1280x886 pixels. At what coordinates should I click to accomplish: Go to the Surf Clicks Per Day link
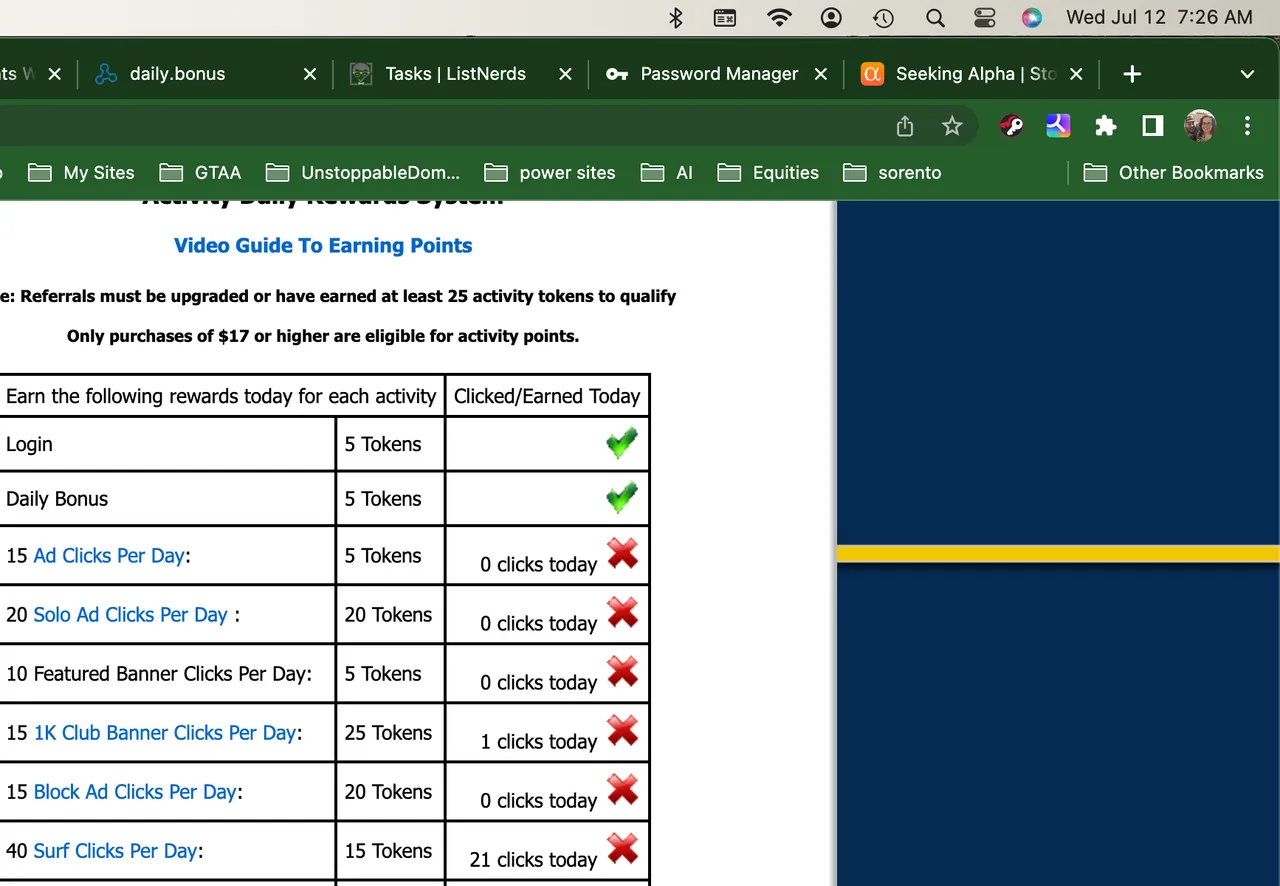115,851
